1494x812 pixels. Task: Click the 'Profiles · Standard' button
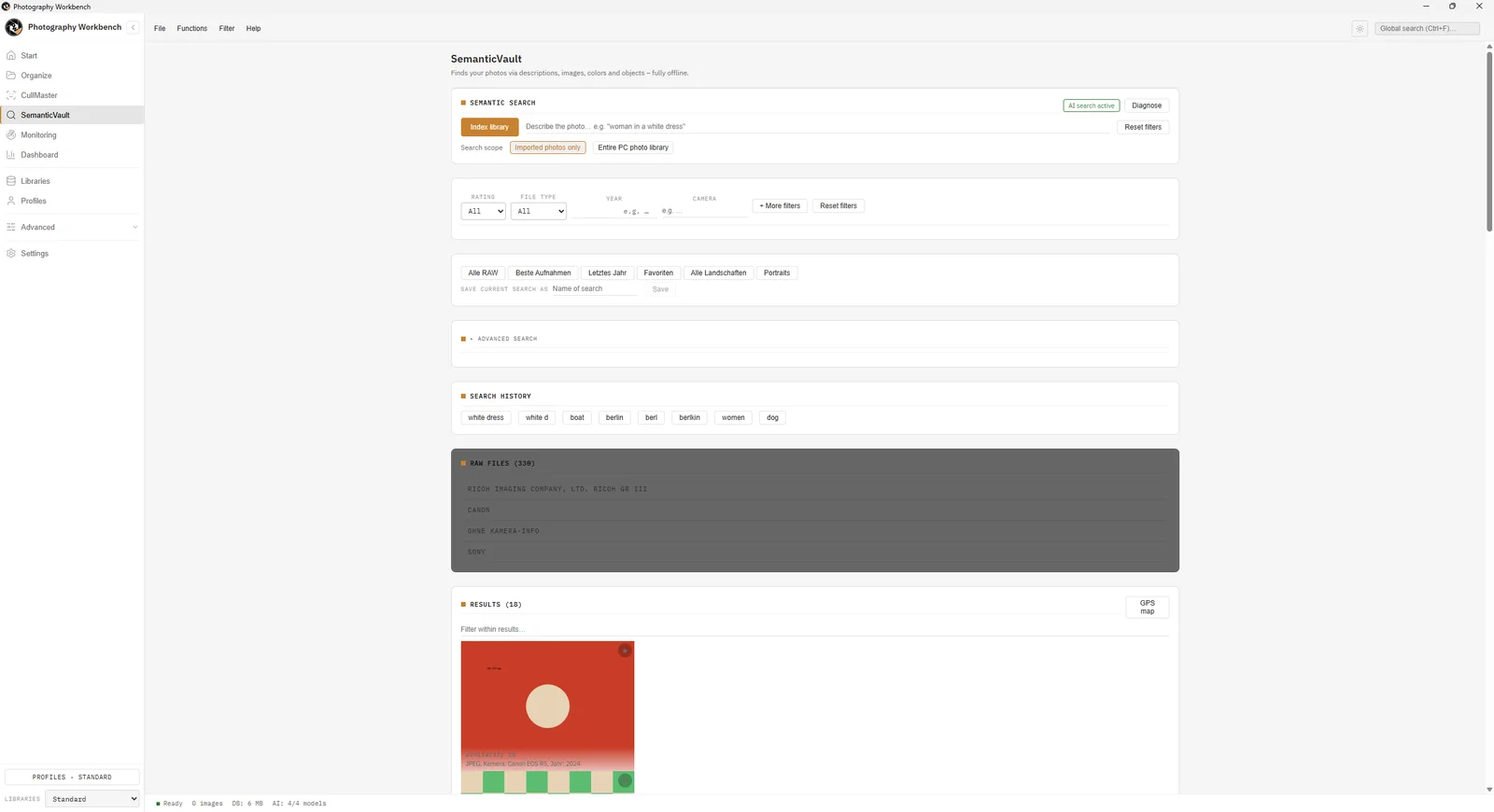pyautogui.click(x=72, y=777)
